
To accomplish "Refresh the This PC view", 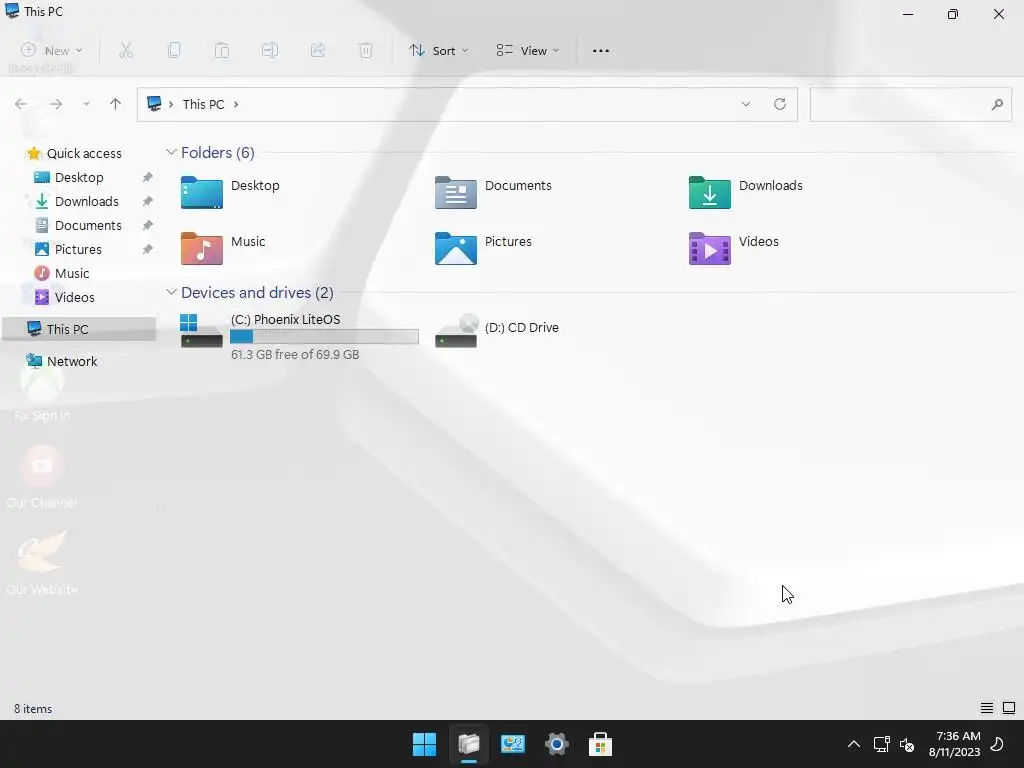I will (x=780, y=104).
